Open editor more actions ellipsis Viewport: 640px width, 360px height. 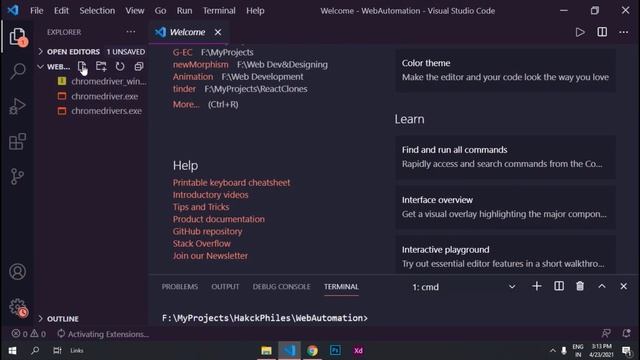click(x=624, y=32)
